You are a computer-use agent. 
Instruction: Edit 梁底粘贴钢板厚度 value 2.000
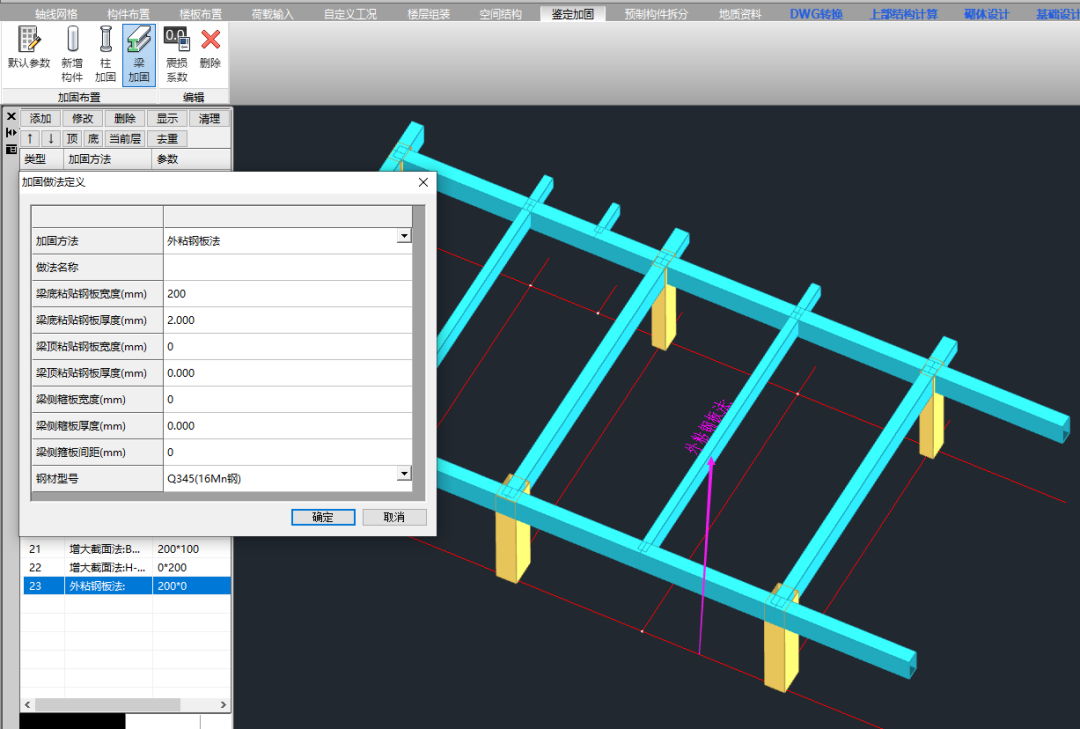[x=287, y=320]
